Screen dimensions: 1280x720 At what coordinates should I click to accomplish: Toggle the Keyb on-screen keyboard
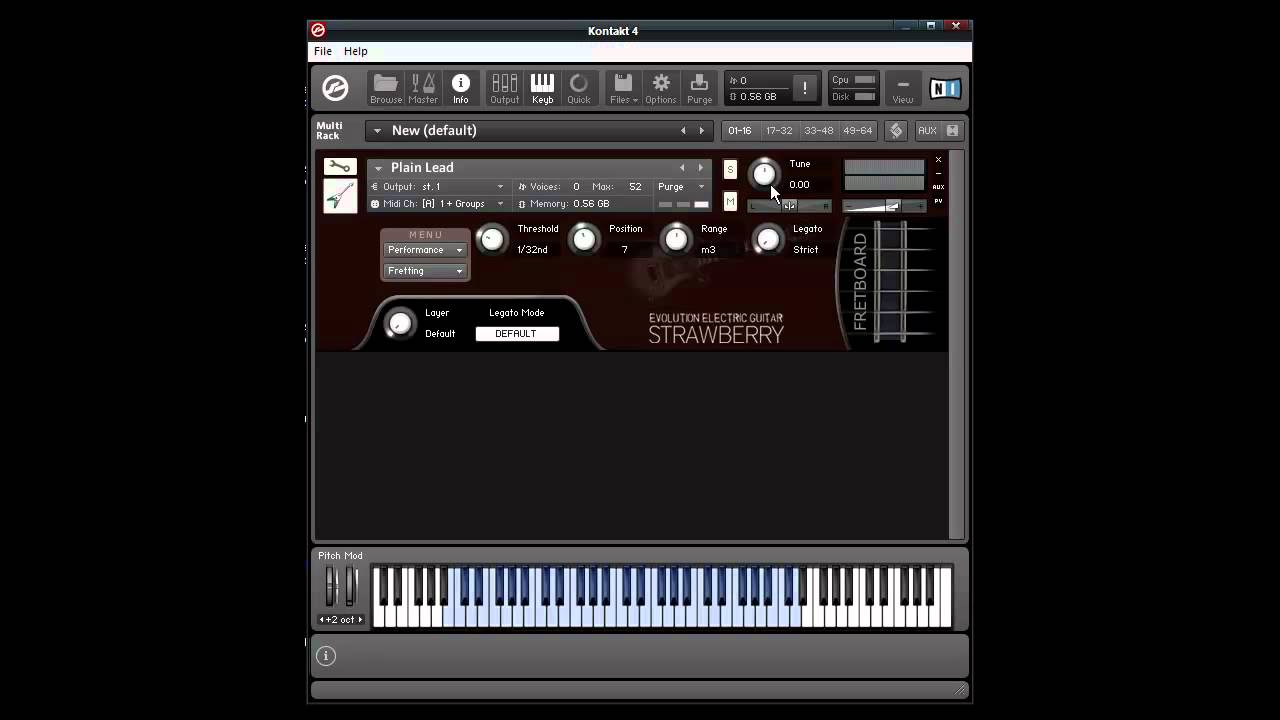tap(542, 89)
